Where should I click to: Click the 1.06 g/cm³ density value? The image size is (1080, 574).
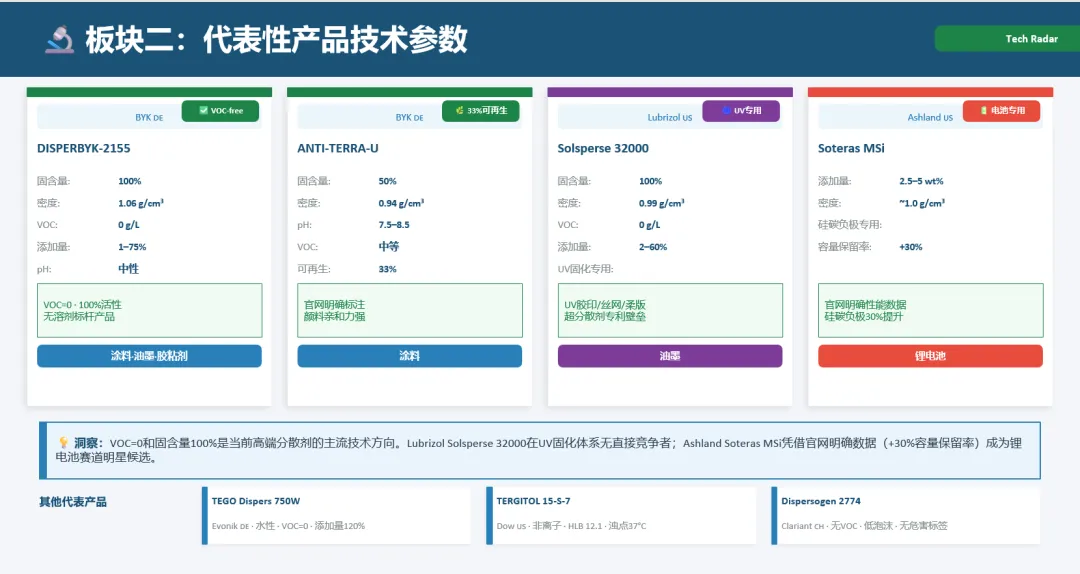[141, 203]
